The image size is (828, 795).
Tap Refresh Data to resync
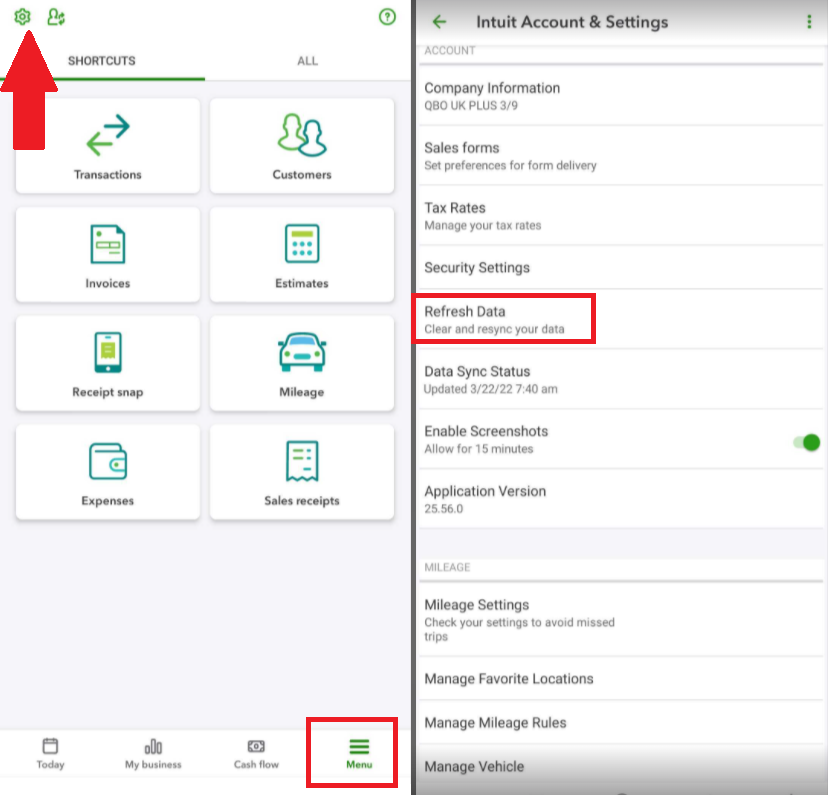[621, 319]
